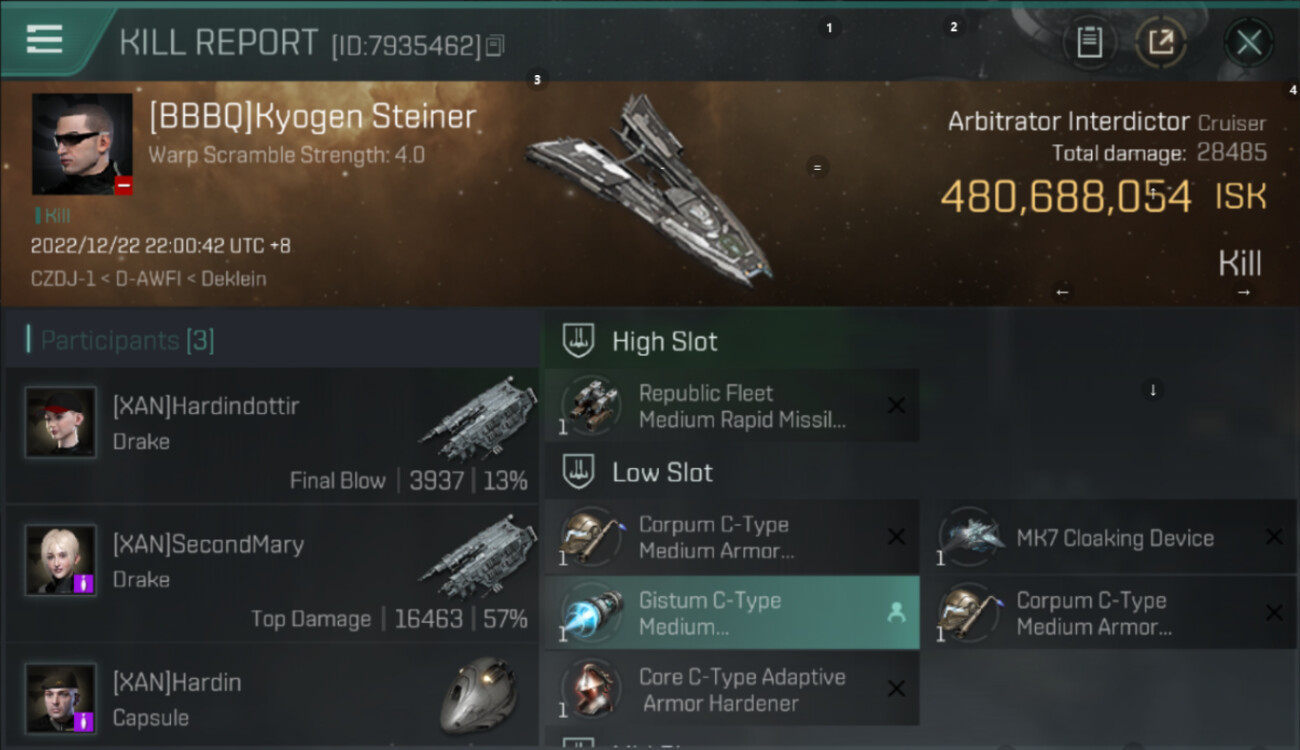
Task: Share kill report via export icon
Action: 1161,42
